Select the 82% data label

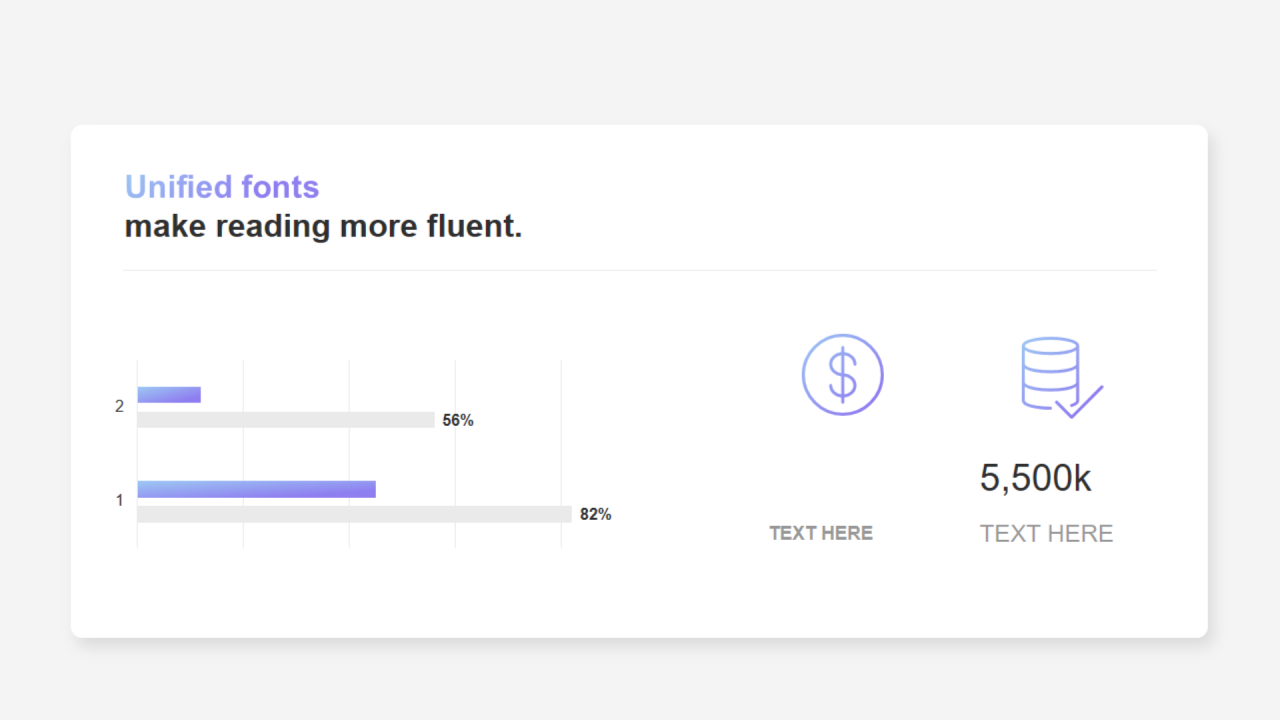(595, 515)
